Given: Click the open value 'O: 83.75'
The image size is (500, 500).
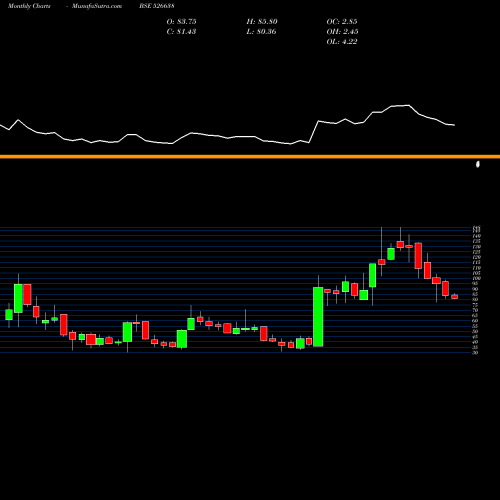Looking at the screenshot, I should (x=181, y=22).
